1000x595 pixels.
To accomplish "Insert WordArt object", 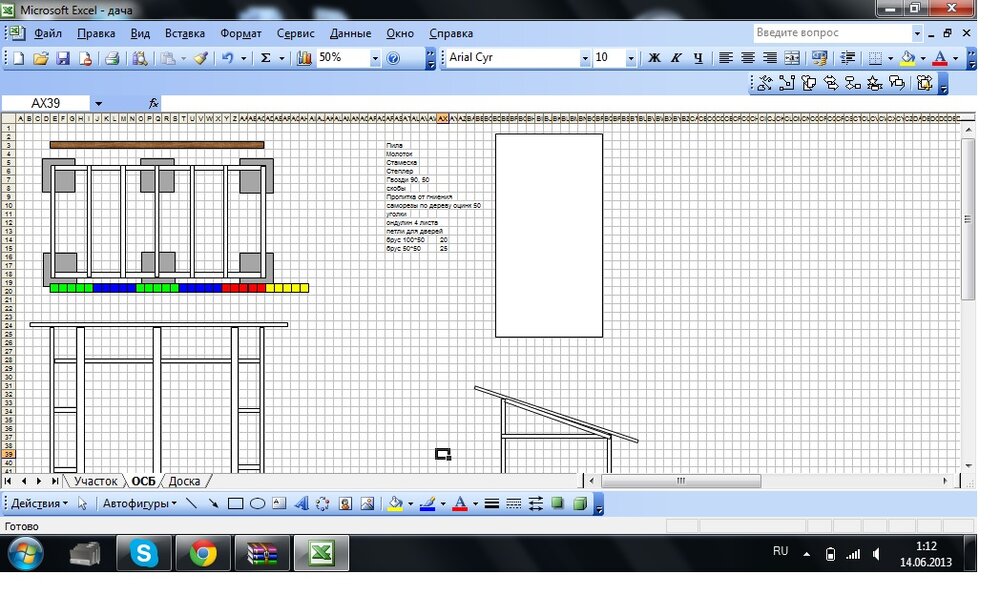I will pyautogui.click(x=301, y=503).
